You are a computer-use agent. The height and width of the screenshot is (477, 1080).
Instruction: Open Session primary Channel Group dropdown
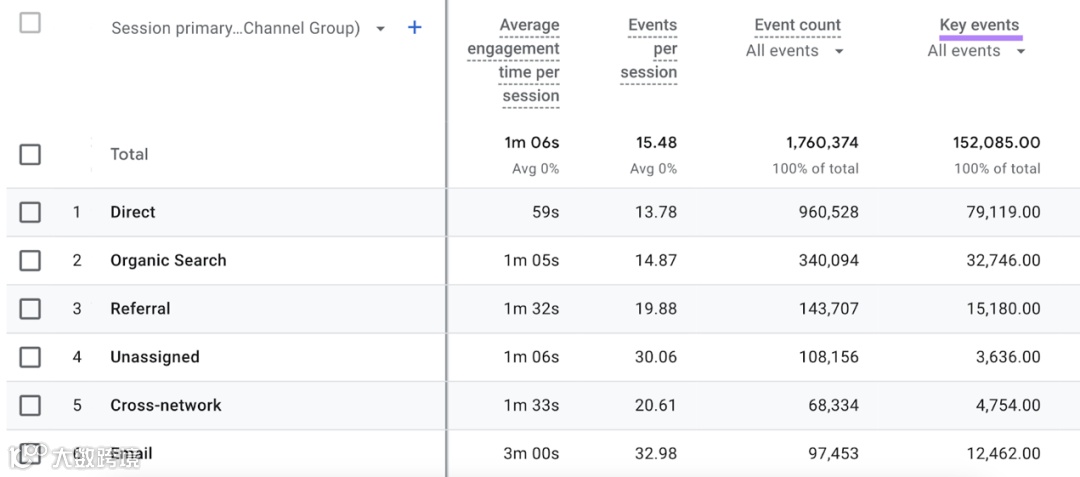380,29
